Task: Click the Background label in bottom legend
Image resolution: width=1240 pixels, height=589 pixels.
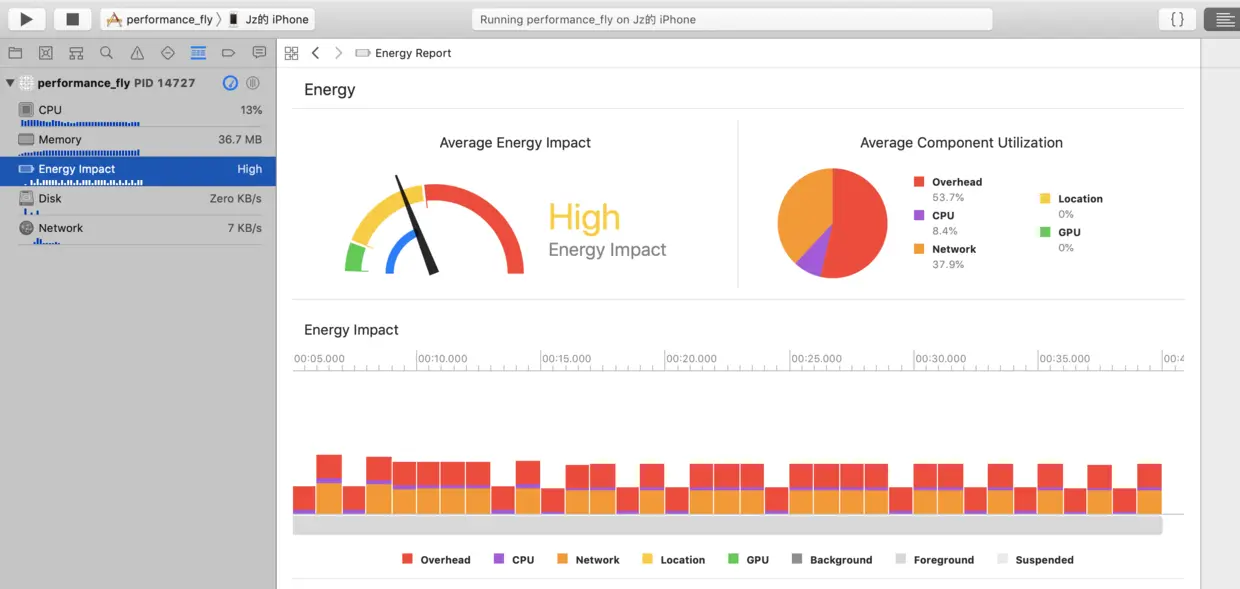Action: (841, 560)
